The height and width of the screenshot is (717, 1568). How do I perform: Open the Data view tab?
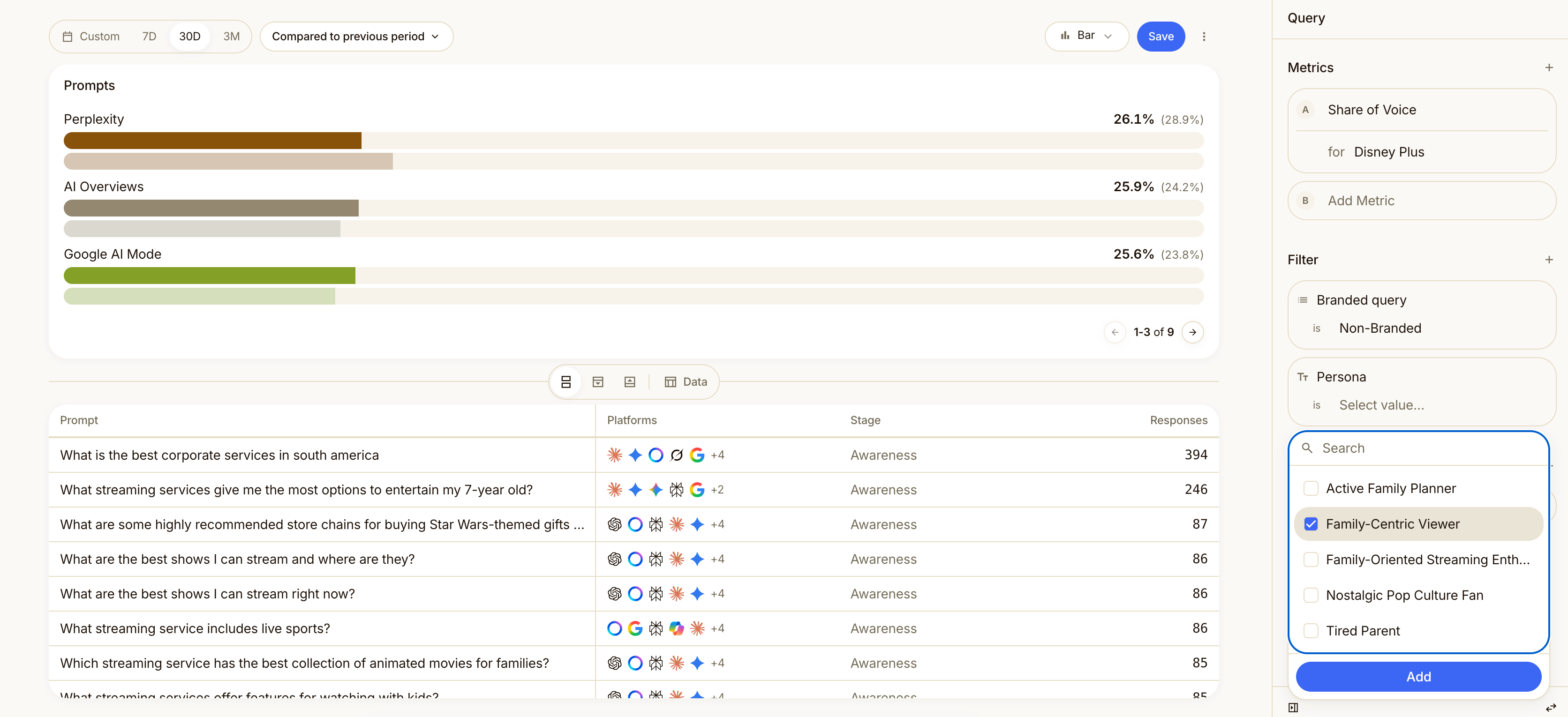tap(686, 382)
